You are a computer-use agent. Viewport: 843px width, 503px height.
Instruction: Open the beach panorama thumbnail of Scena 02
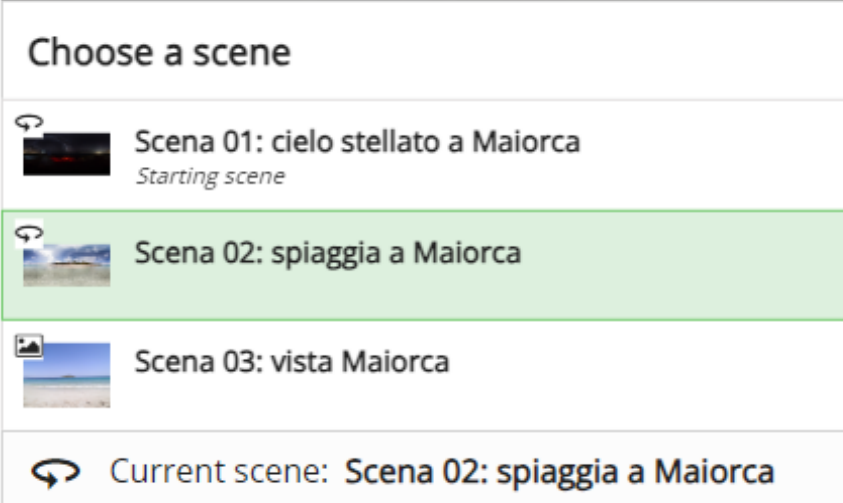pos(67,265)
